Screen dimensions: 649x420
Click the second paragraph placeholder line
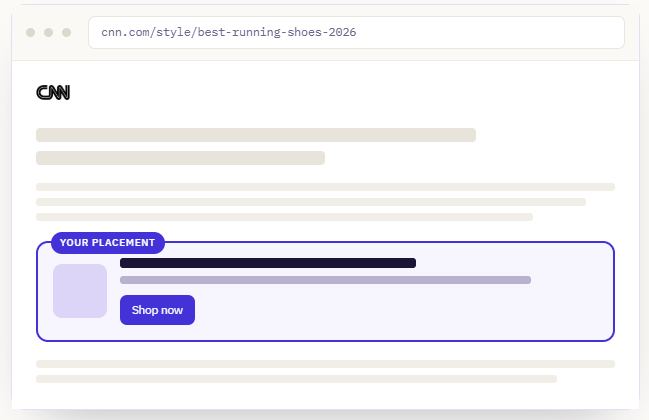(311, 202)
